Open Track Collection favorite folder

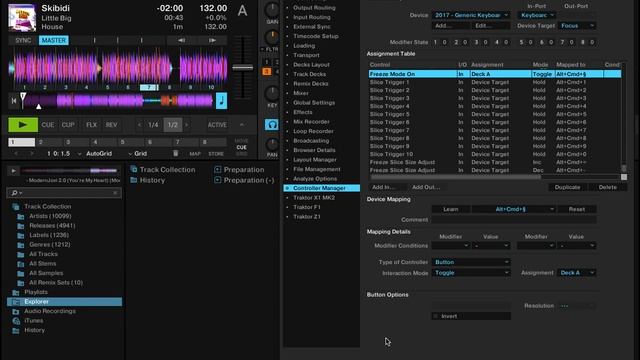[x=163, y=169]
